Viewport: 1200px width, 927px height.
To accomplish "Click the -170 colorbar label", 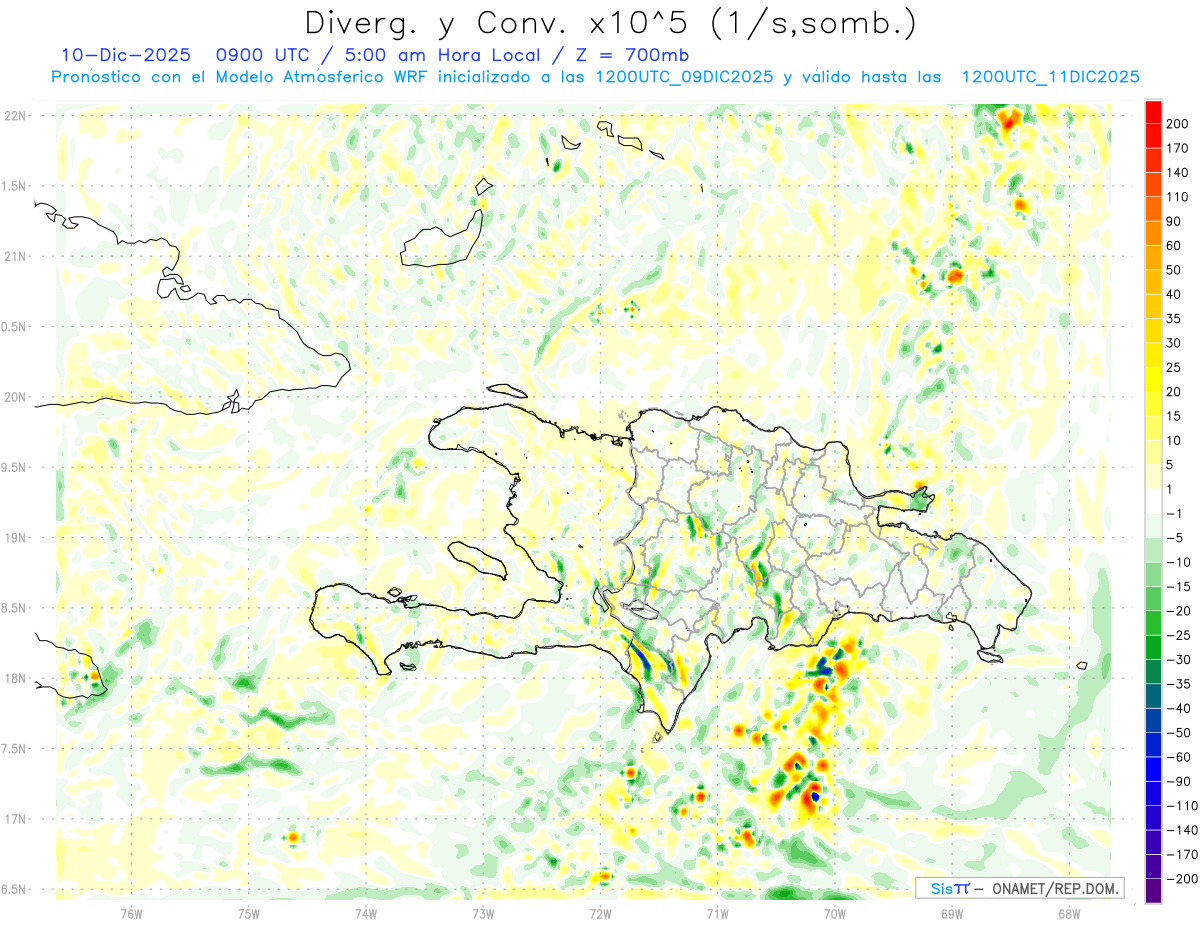I will click(1183, 854).
